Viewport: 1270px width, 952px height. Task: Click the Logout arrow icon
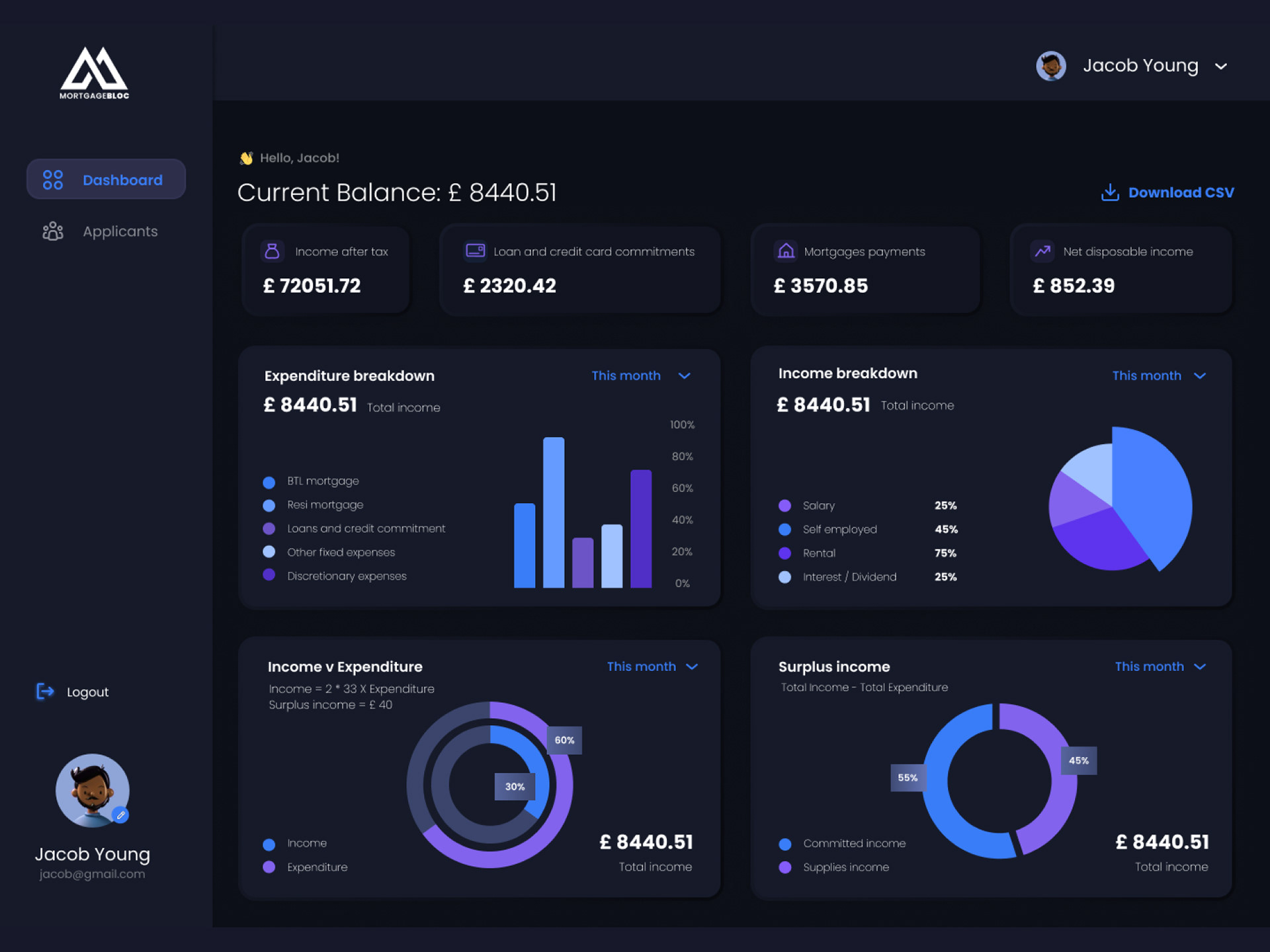(x=45, y=692)
